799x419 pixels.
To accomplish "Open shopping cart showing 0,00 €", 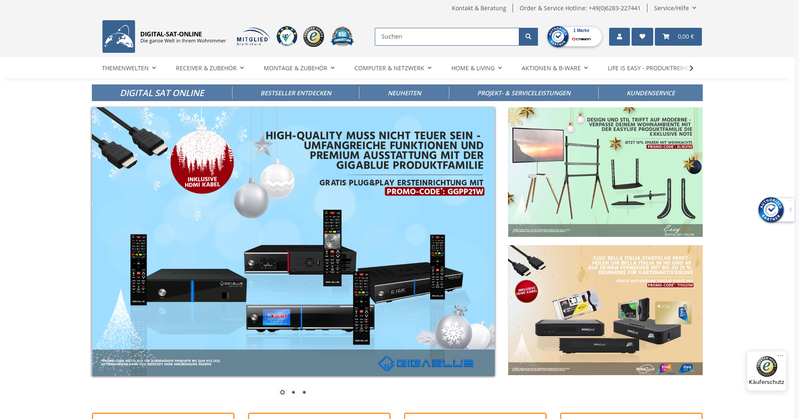I will (x=678, y=37).
